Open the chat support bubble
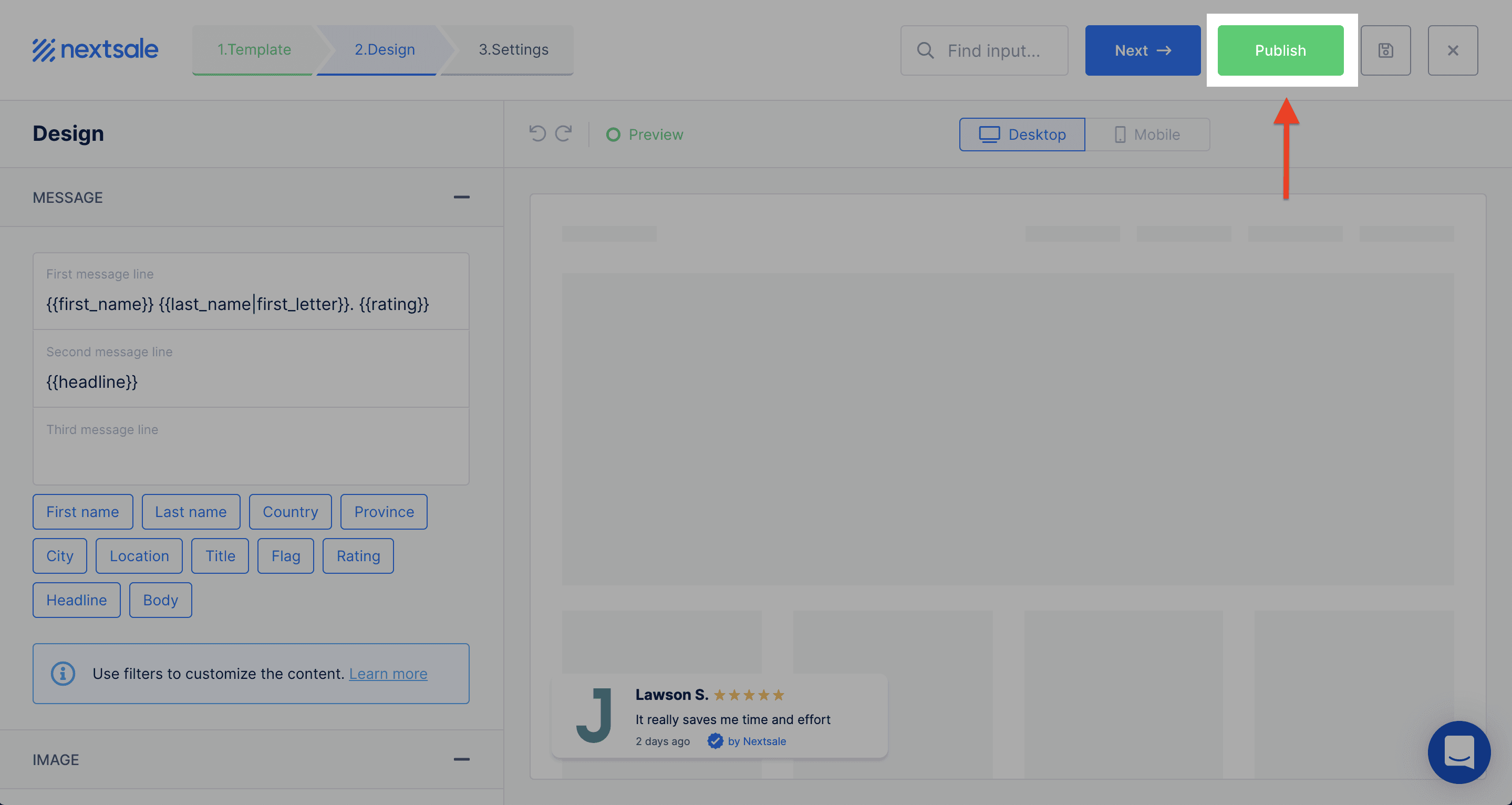 click(1458, 751)
